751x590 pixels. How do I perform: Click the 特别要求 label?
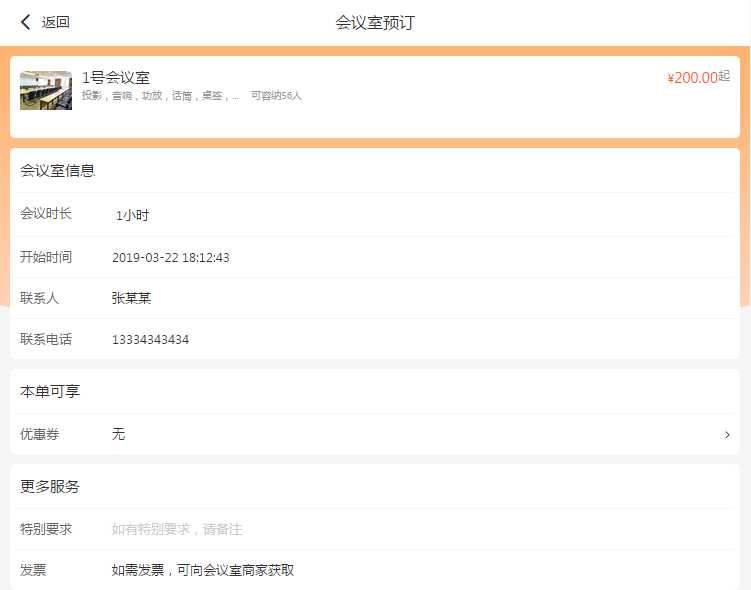[46, 529]
